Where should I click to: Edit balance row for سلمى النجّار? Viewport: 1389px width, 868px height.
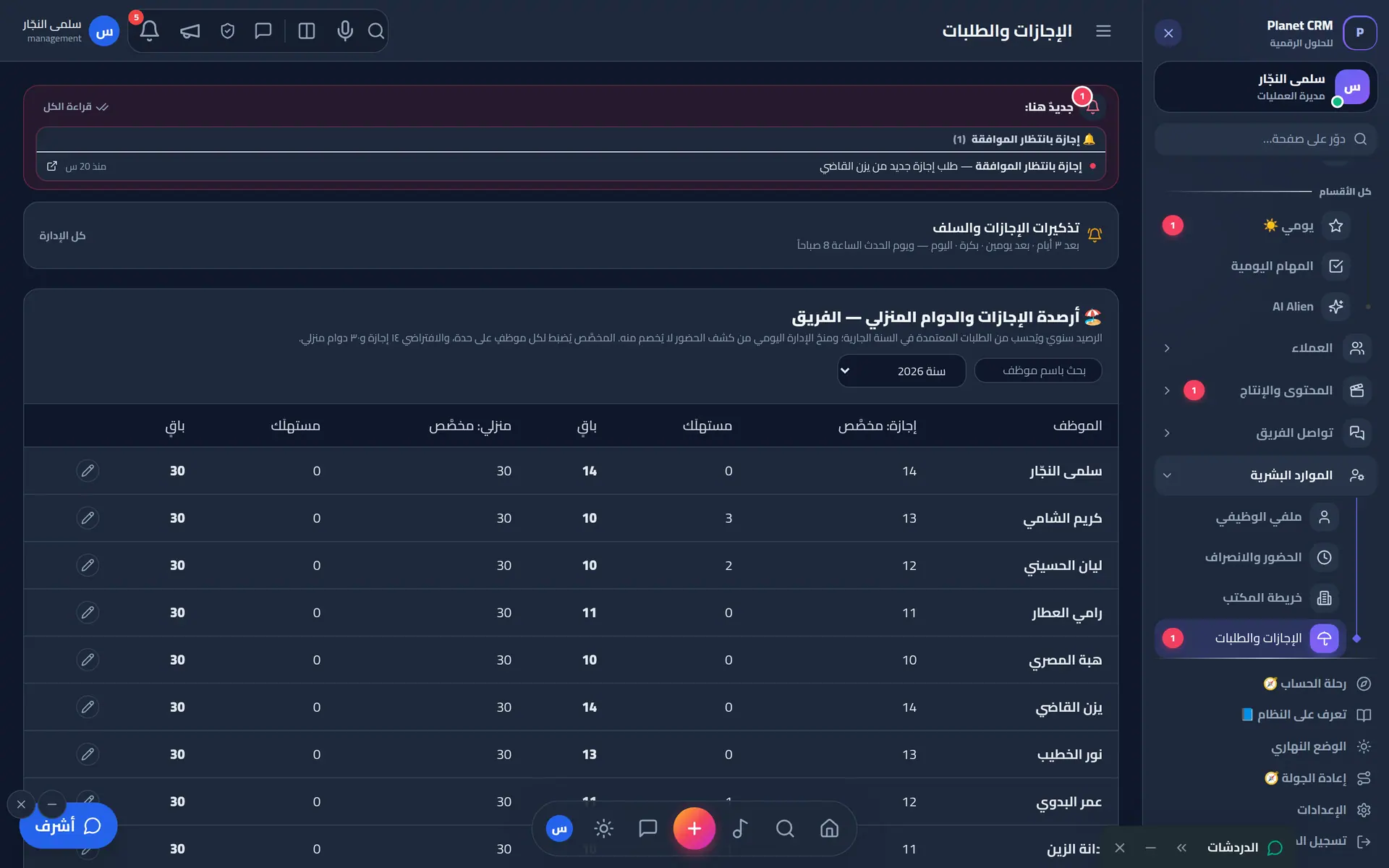pyautogui.click(x=88, y=471)
